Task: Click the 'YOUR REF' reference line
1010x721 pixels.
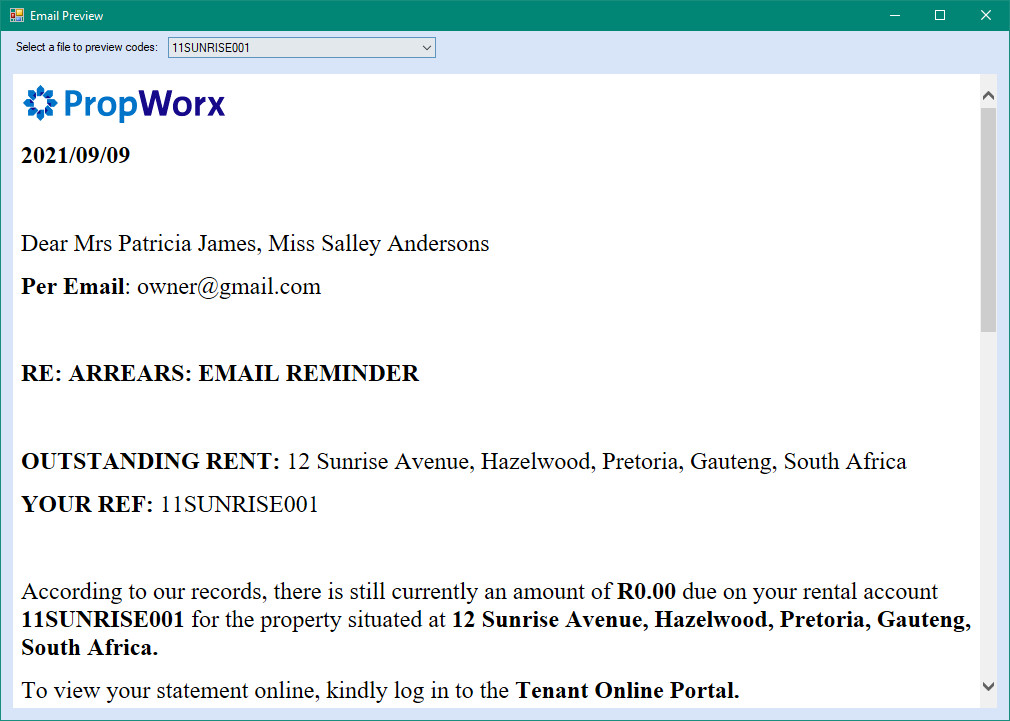Action: [170, 505]
